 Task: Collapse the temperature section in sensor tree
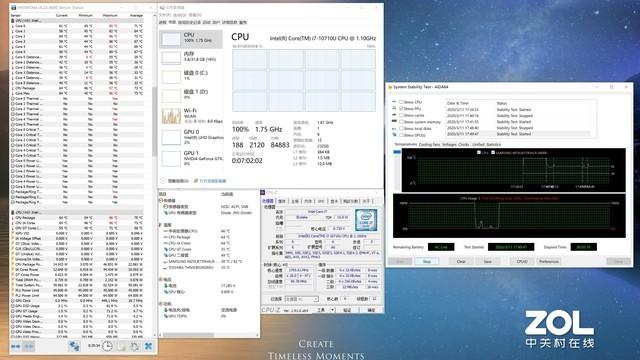pyautogui.click(x=160, y=225)
